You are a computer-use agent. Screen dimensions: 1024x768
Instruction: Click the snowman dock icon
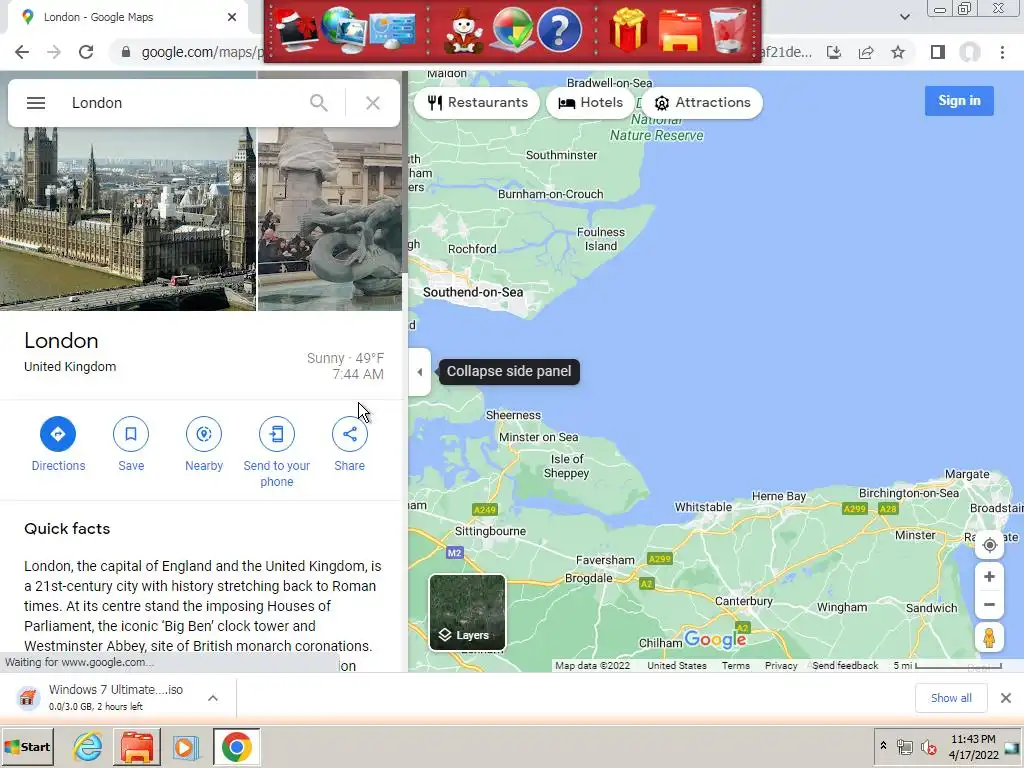click(463, 31)
